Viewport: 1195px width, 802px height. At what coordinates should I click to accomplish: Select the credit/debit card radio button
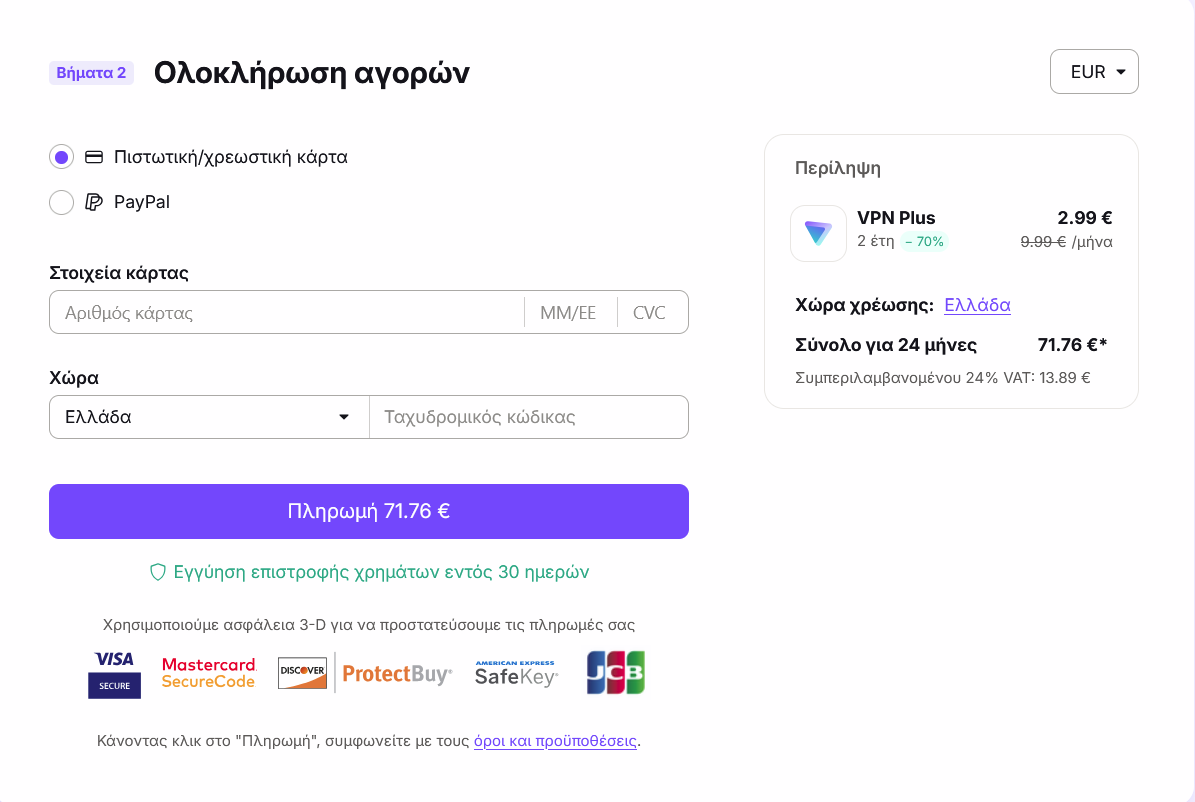(x=62, y=157)
